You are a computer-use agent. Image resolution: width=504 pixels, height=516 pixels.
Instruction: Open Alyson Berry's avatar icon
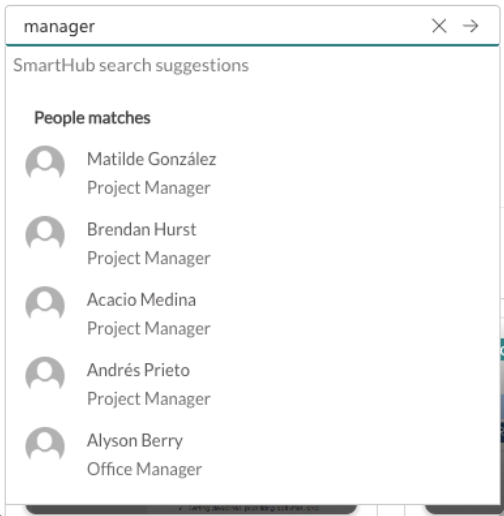coord(45,446)
